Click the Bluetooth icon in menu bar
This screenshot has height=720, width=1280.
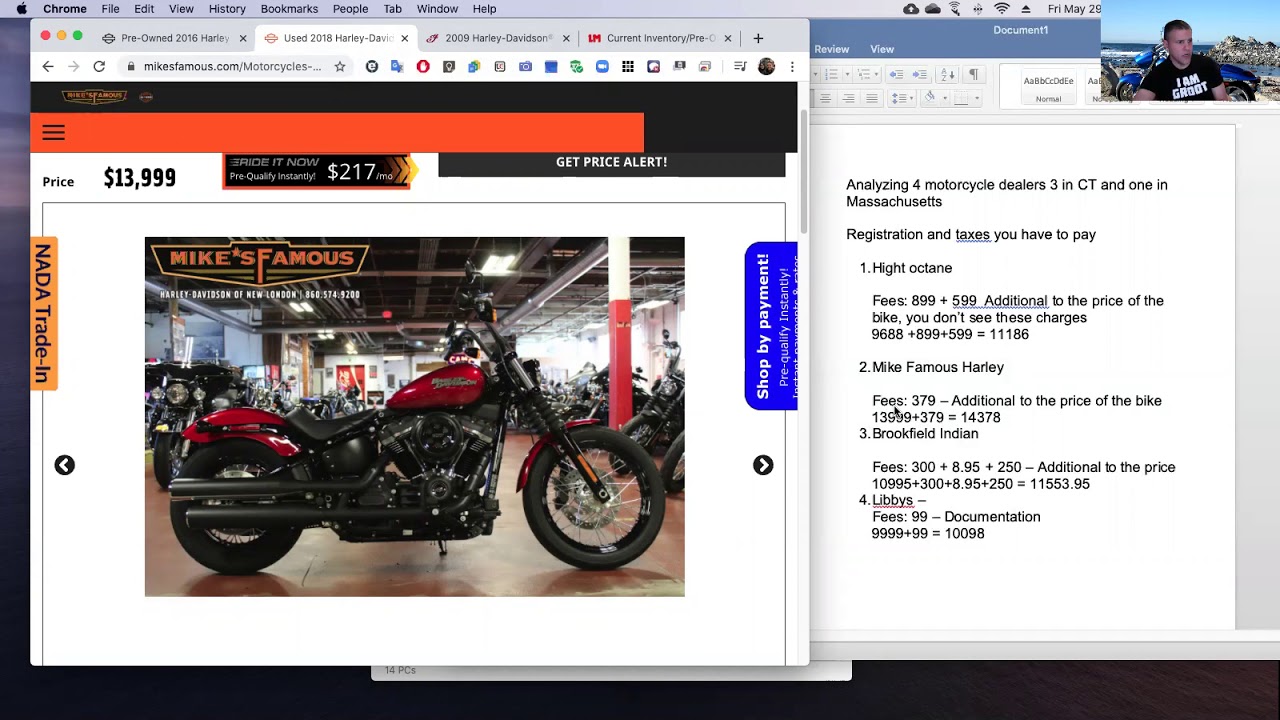(978, 9)
